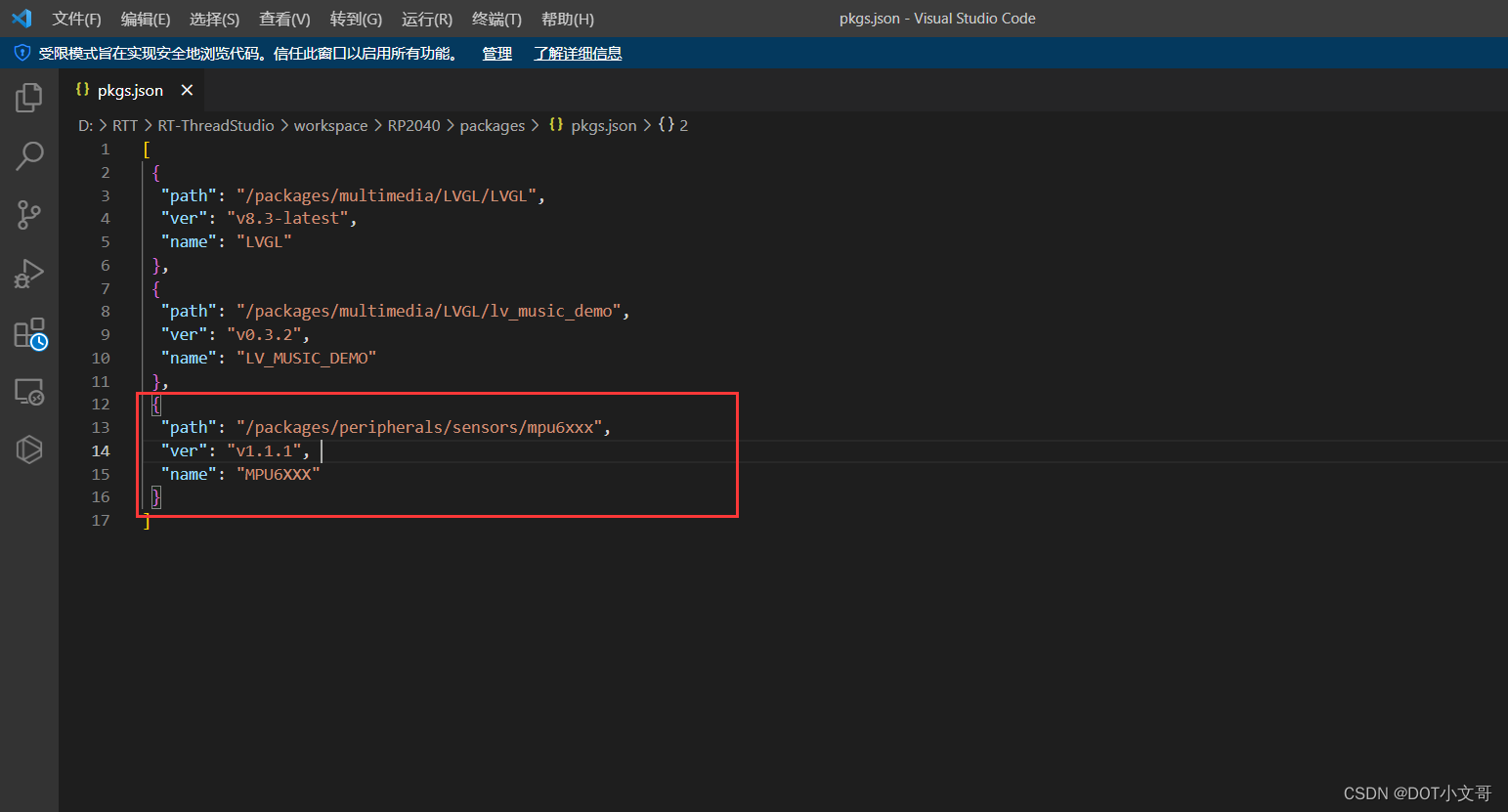1508x812 pixels.
Task: Close the pkgs.json editor tab
Action: (187, 90)
